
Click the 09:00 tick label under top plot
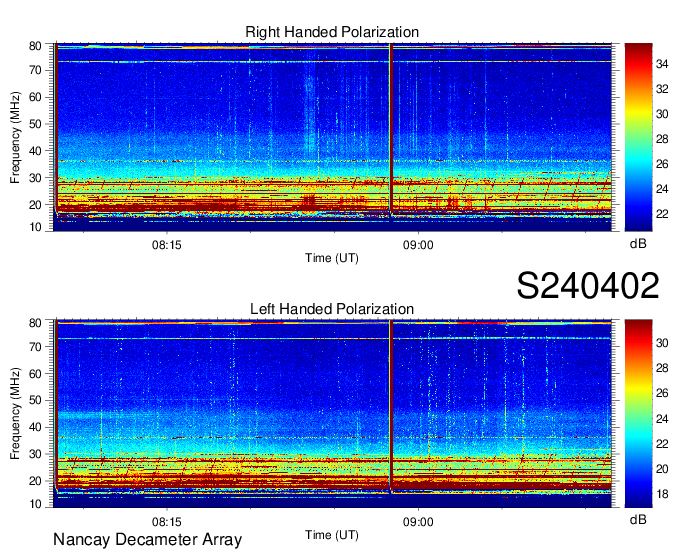point(418,245)
